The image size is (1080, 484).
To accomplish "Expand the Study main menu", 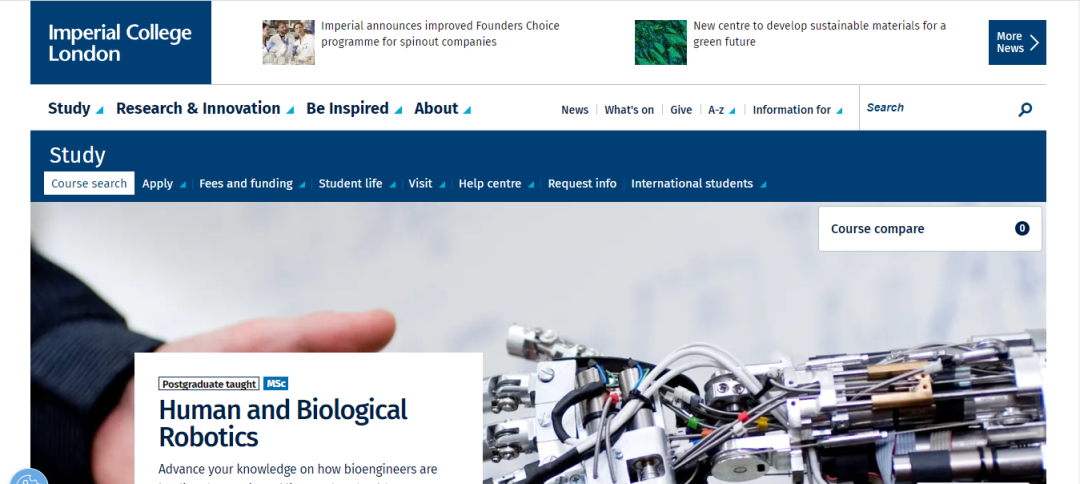I will point(76,108).
